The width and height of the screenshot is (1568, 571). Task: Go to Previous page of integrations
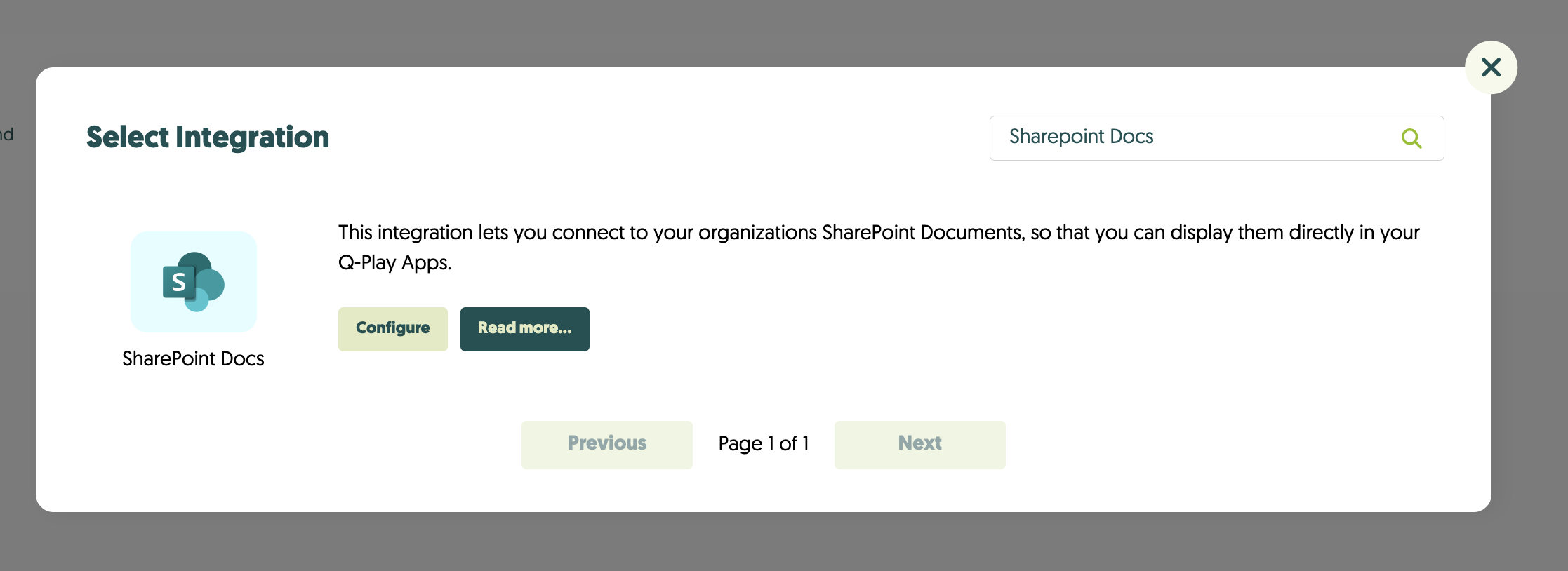click(x=606, y=444)
